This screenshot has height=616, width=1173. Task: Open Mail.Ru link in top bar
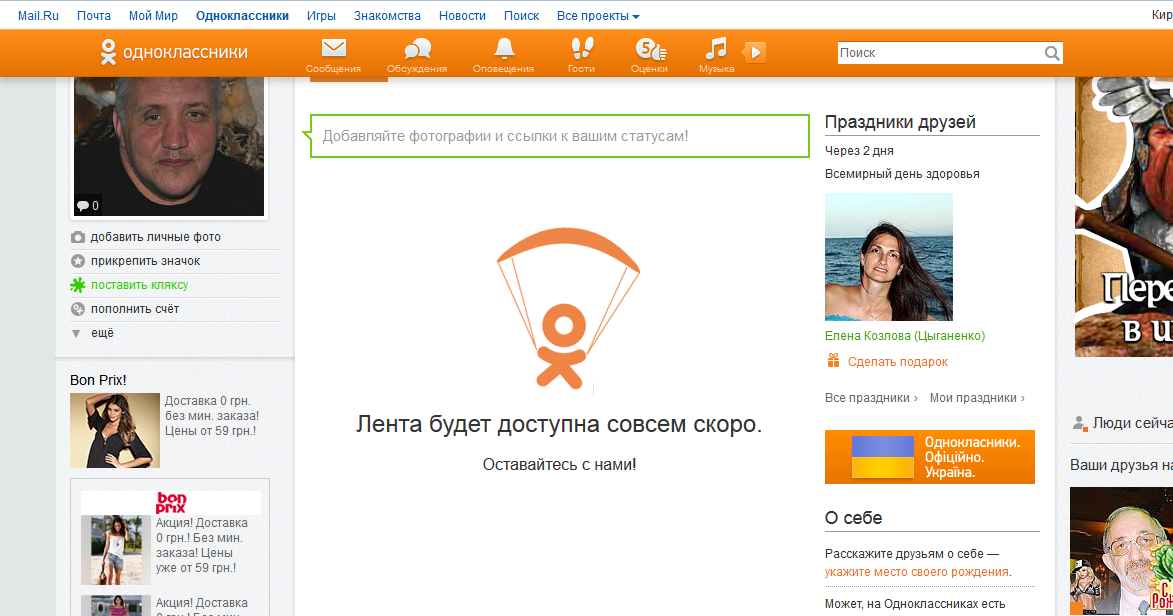(38, 16)
